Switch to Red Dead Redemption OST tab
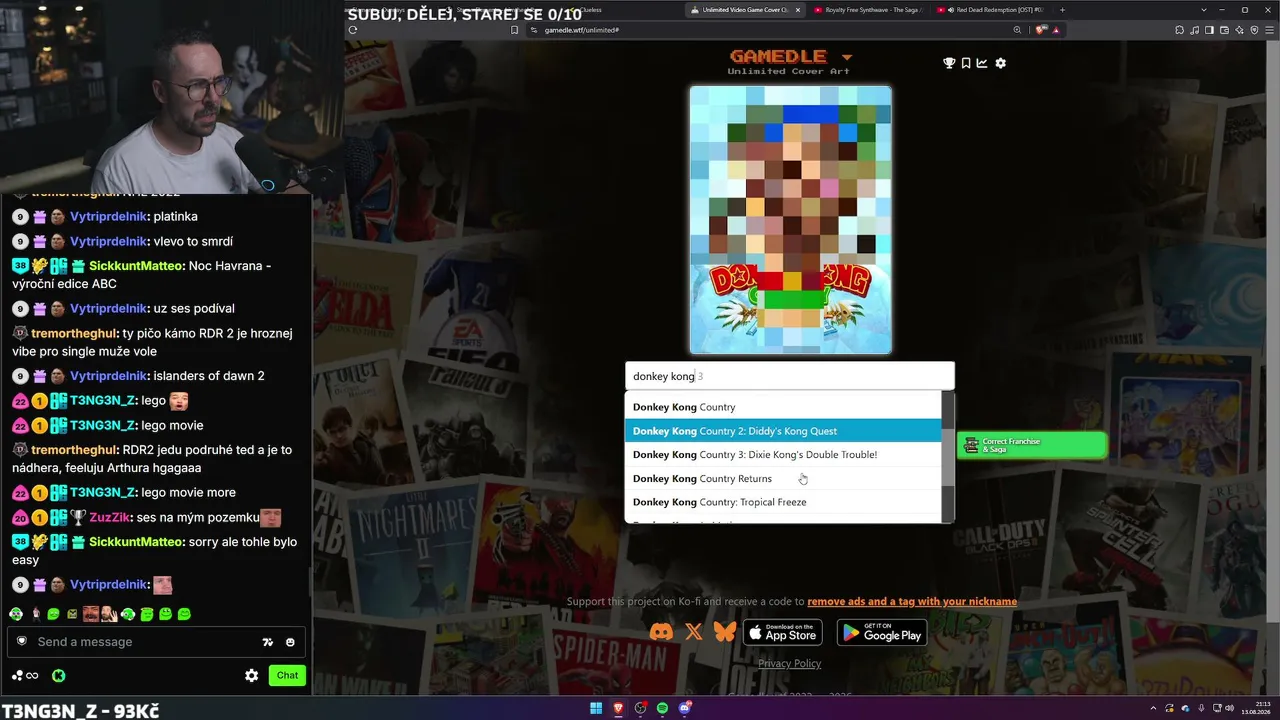 [x=990, y=10]
